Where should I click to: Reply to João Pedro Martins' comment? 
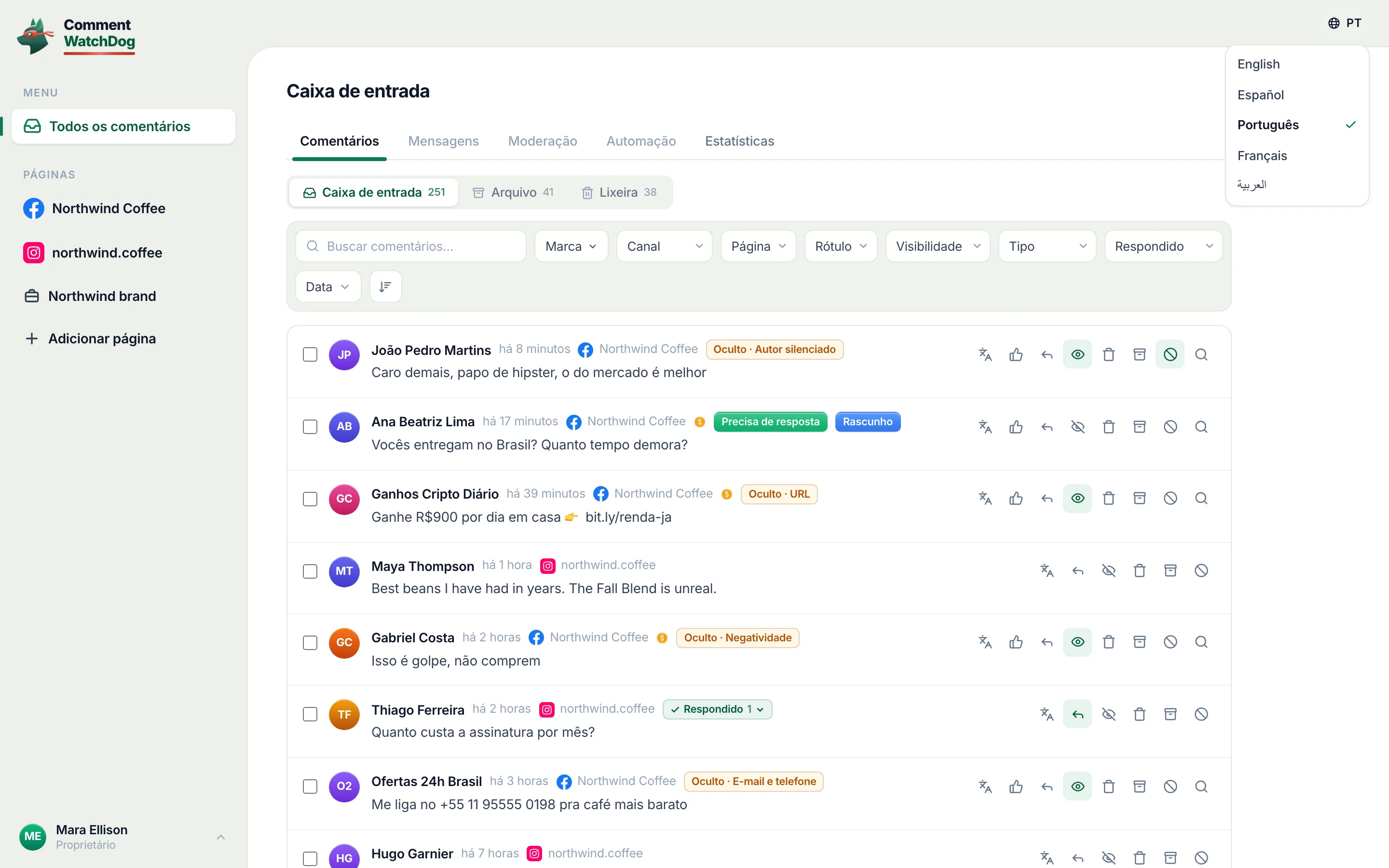click(1047, 355)
